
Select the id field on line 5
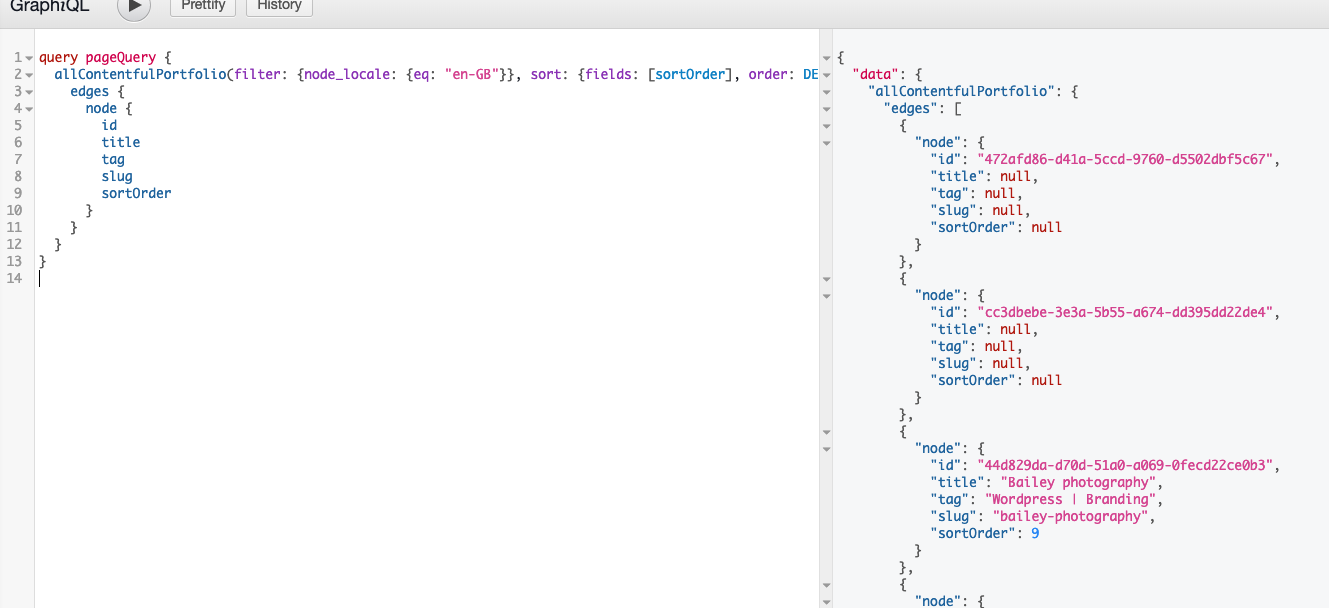[109, 125]
